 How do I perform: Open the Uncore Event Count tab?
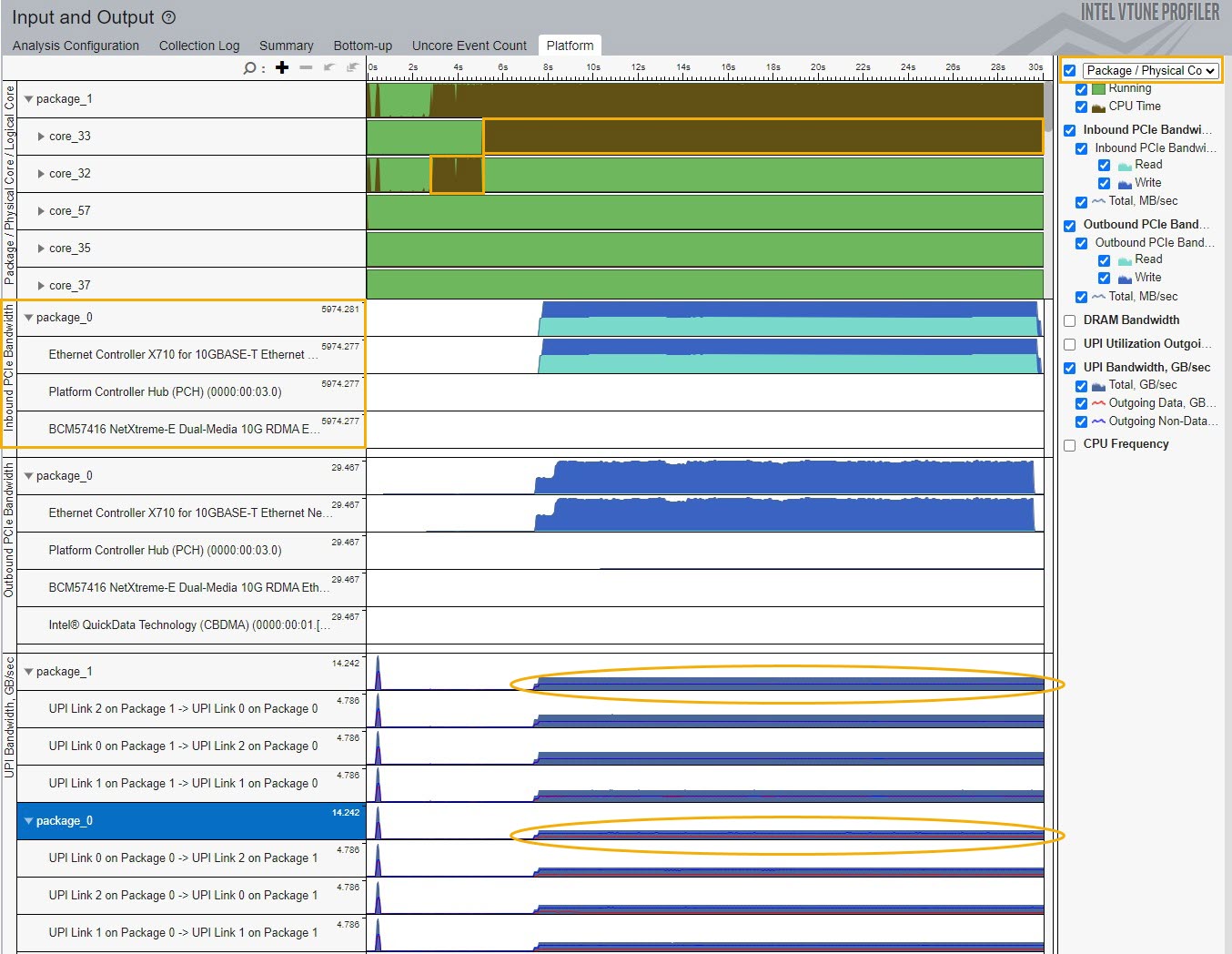pyautogui.click(x=469, y=46)
